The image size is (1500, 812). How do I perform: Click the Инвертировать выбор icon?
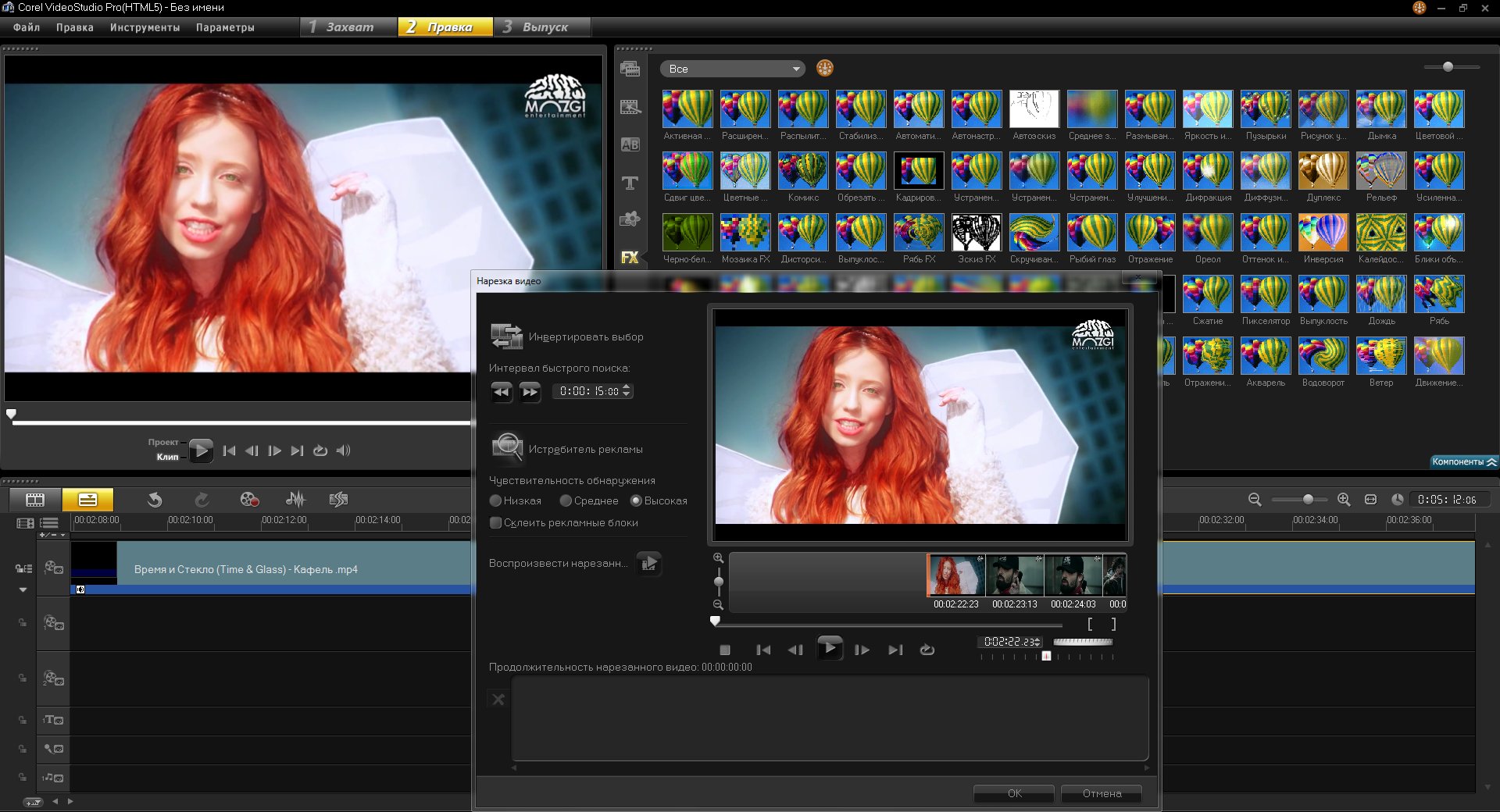[506, 337]
